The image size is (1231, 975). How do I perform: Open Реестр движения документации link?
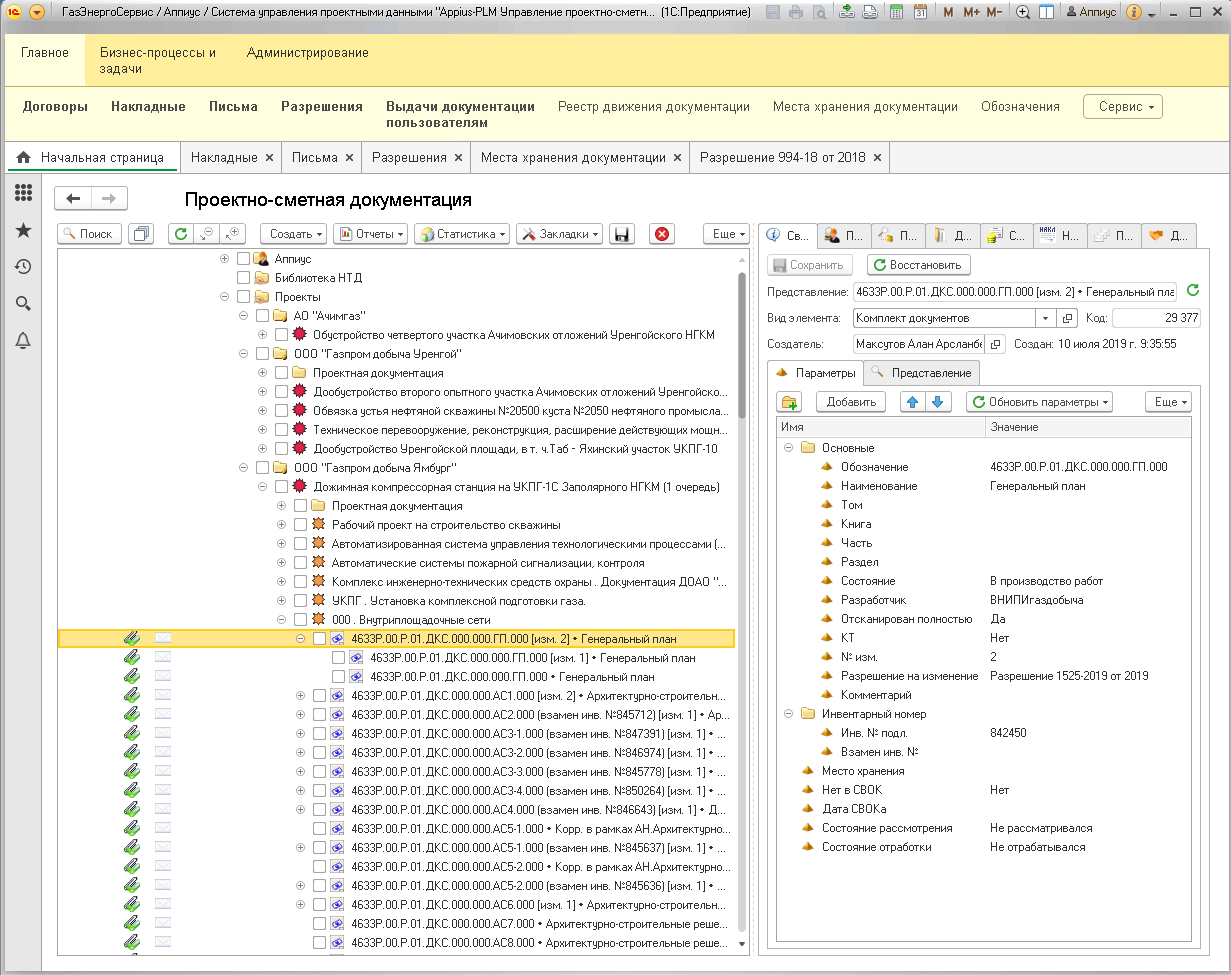point(654,106)
